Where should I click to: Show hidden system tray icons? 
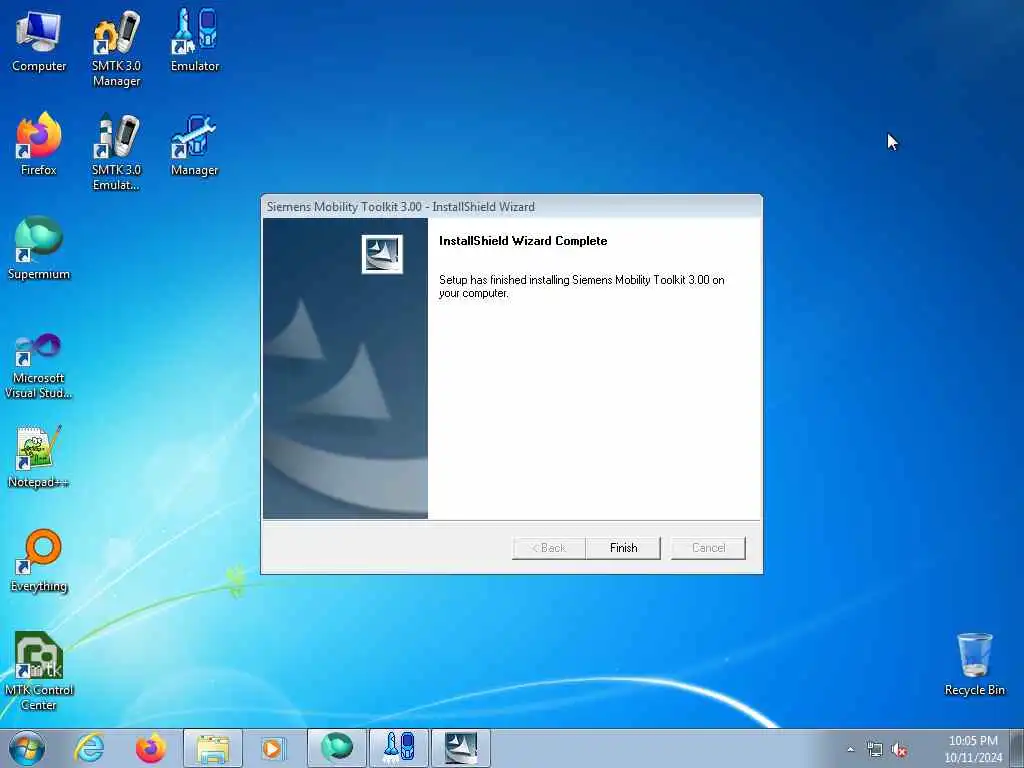(850, 750)
